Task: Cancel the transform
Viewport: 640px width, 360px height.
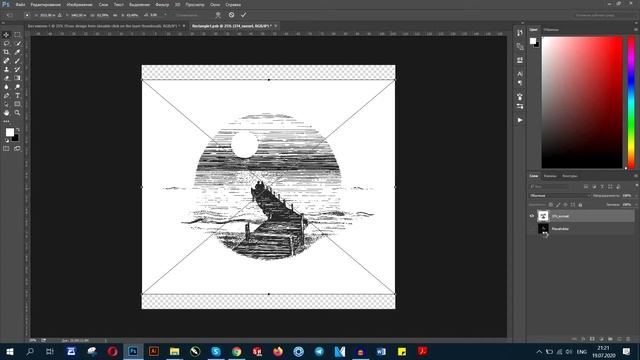Action: pyautogui.click(x=231, y=15)
